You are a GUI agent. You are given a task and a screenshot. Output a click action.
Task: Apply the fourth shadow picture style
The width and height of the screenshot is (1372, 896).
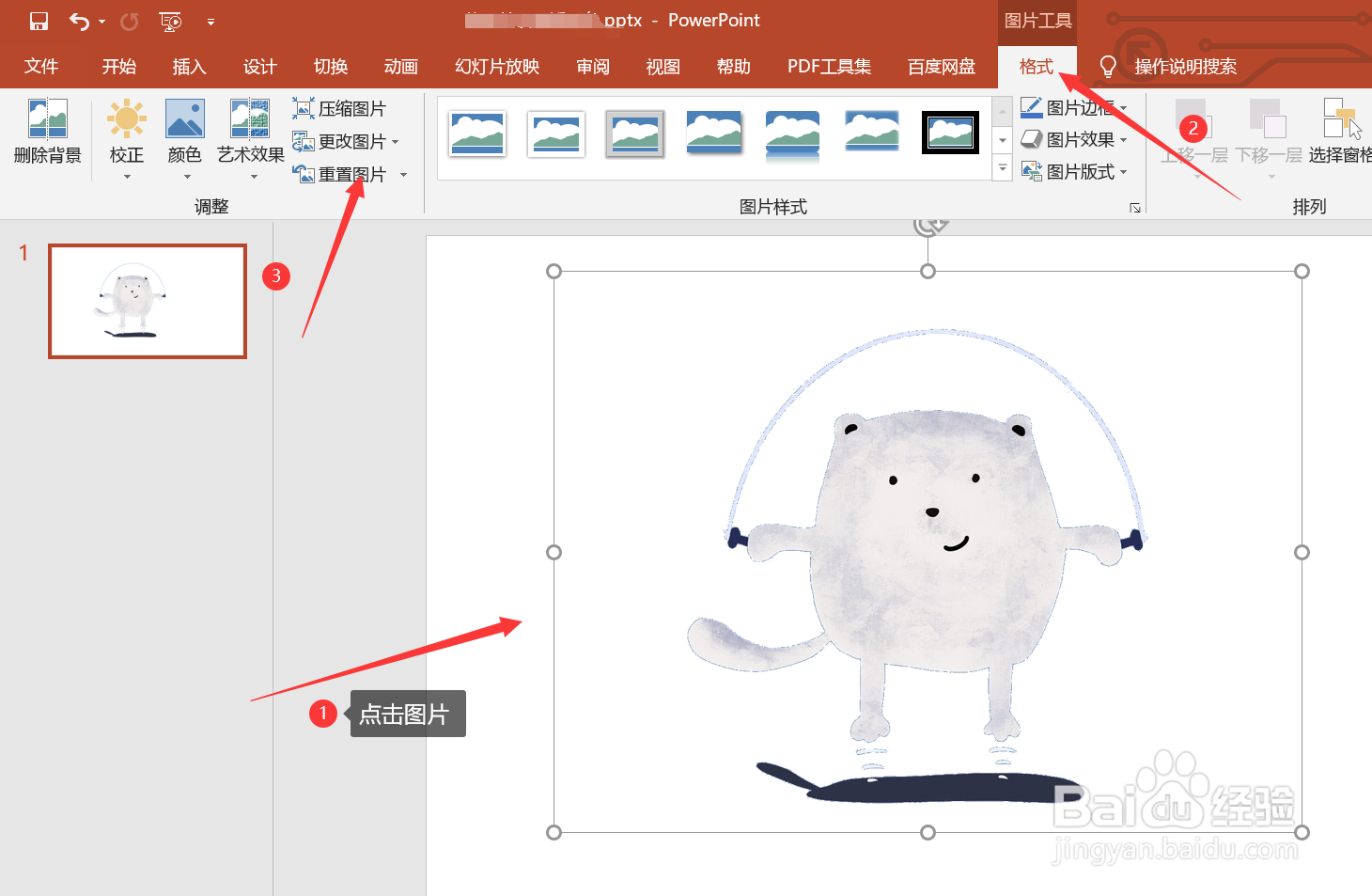pyautogui.click(x=714, y=132)
